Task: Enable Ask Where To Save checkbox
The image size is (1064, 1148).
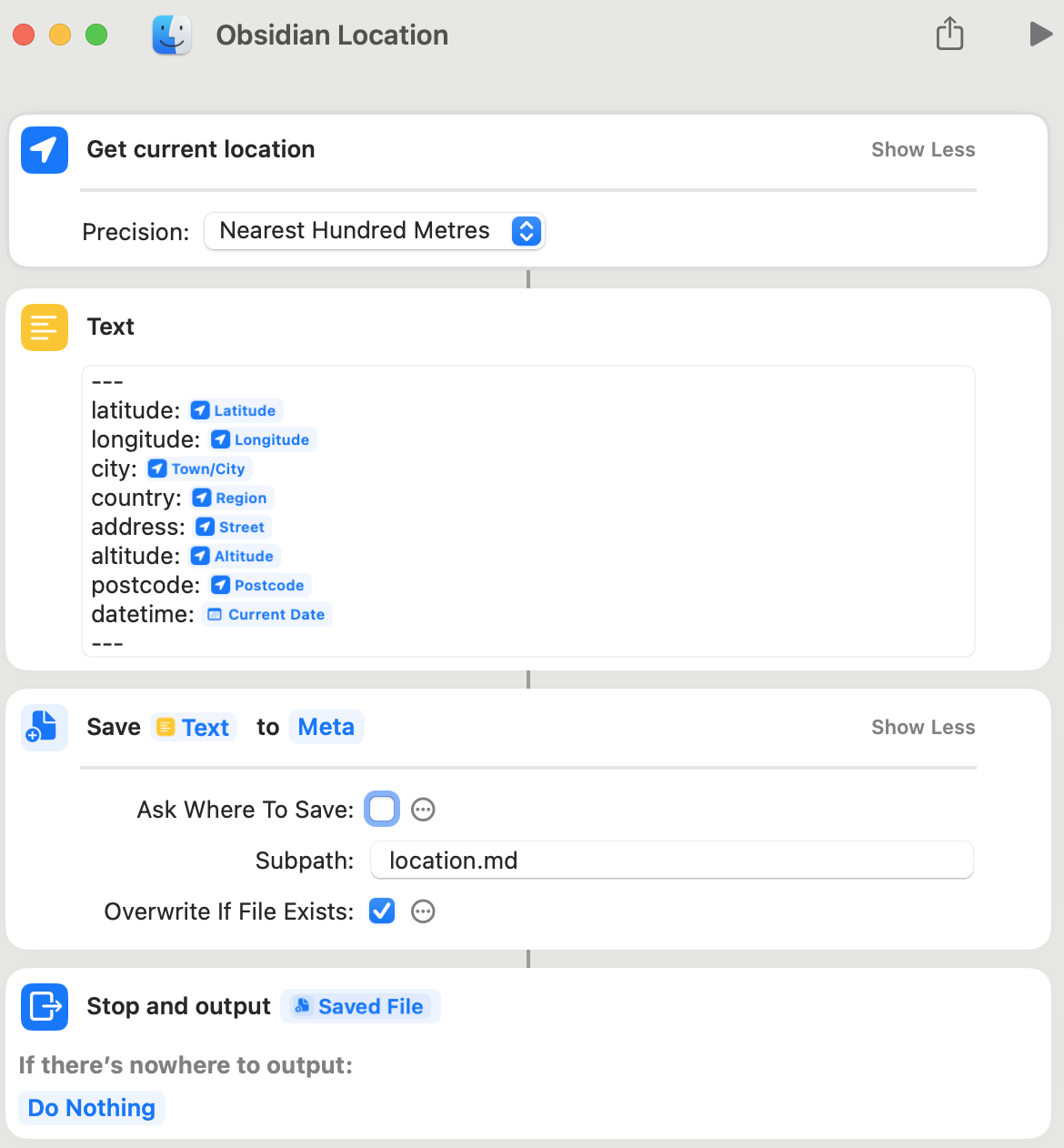Action: click(x=382, y=810)
